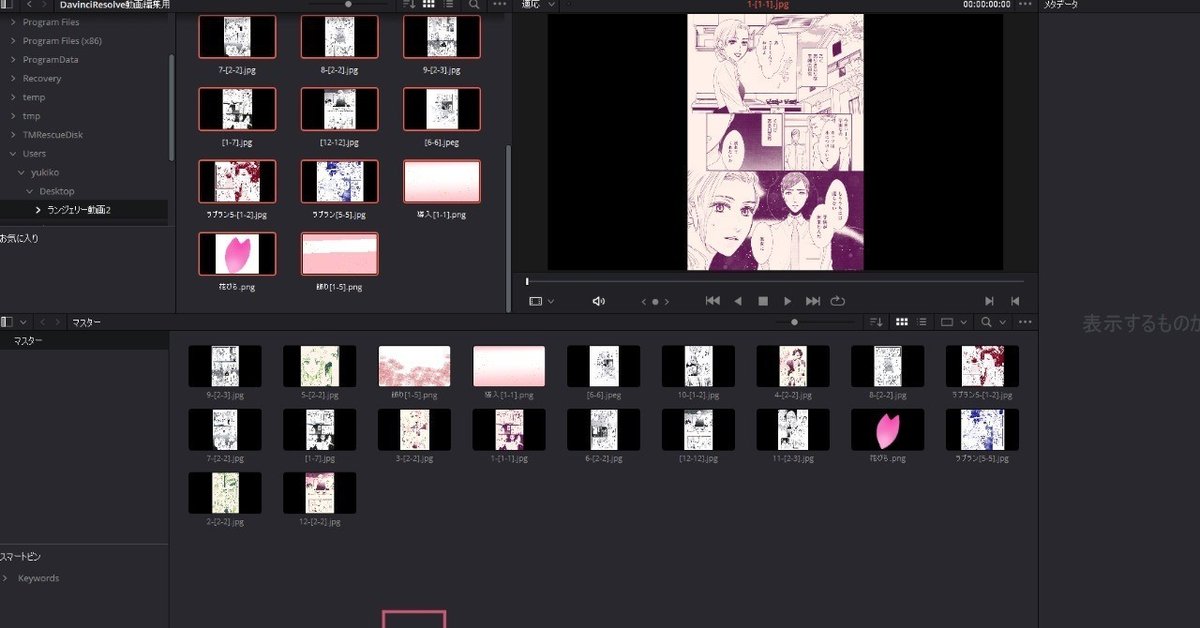This screenshot has height=628, width=1200.
Task: Open dropdown arrow beside media pool search
Action: pyautogui.click(x=1002, y=322)
